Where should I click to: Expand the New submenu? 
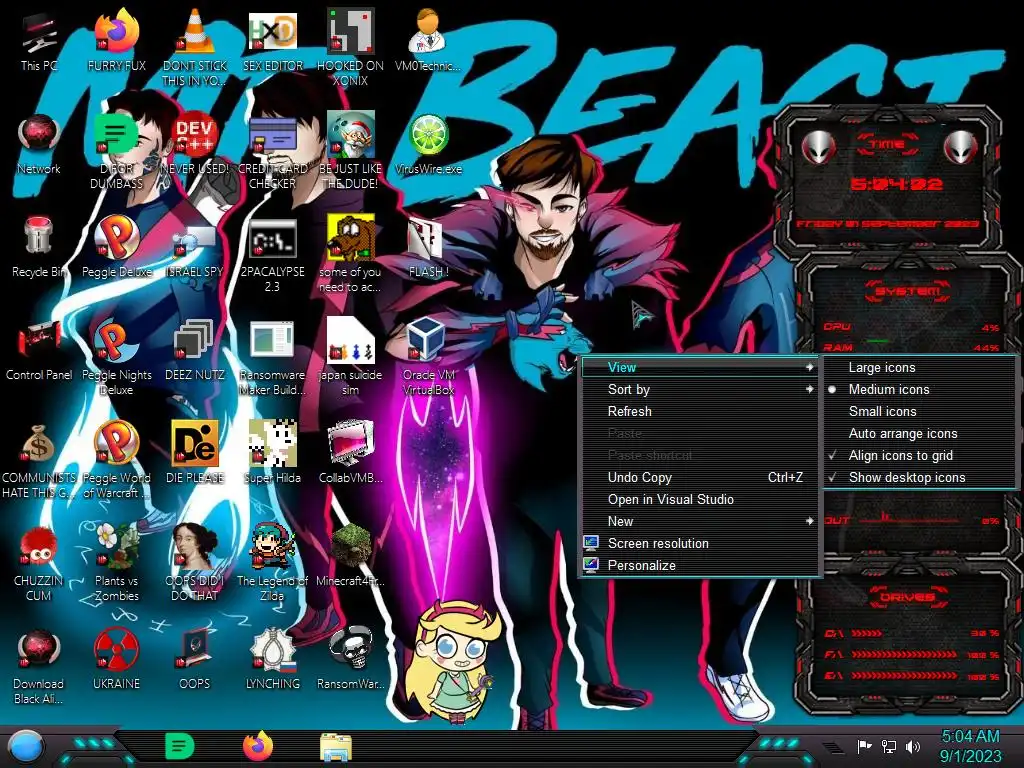pos(700,522)
